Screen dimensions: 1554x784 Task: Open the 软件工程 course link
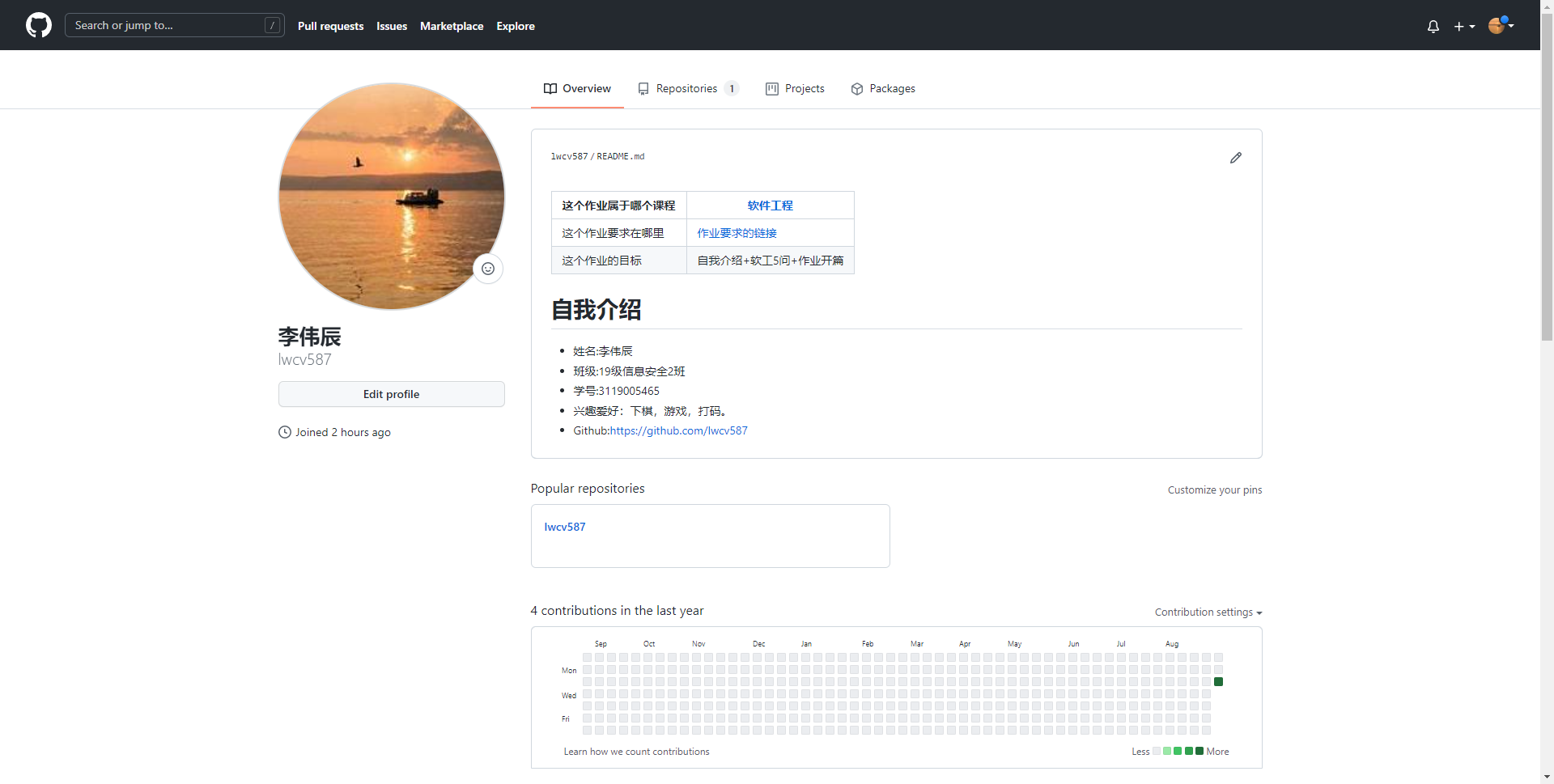(771, 206)
